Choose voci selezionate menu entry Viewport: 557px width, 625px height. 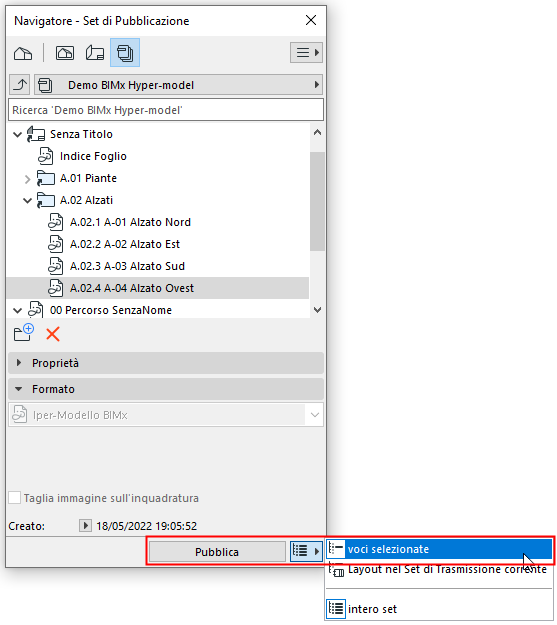[x=439, y=549]
